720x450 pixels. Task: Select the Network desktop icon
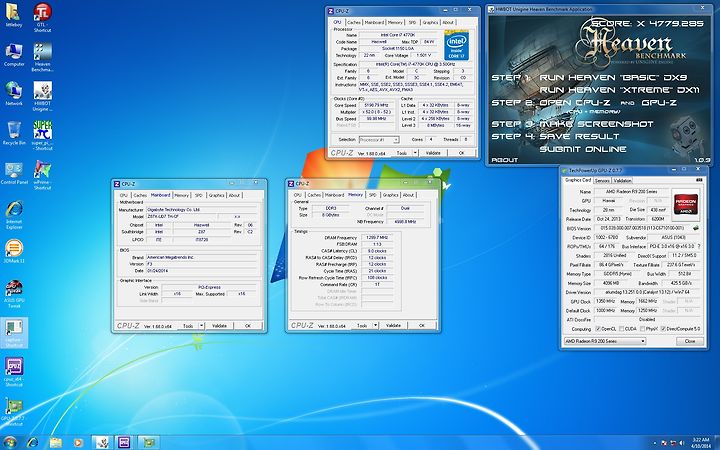click(x=14, y=94)
